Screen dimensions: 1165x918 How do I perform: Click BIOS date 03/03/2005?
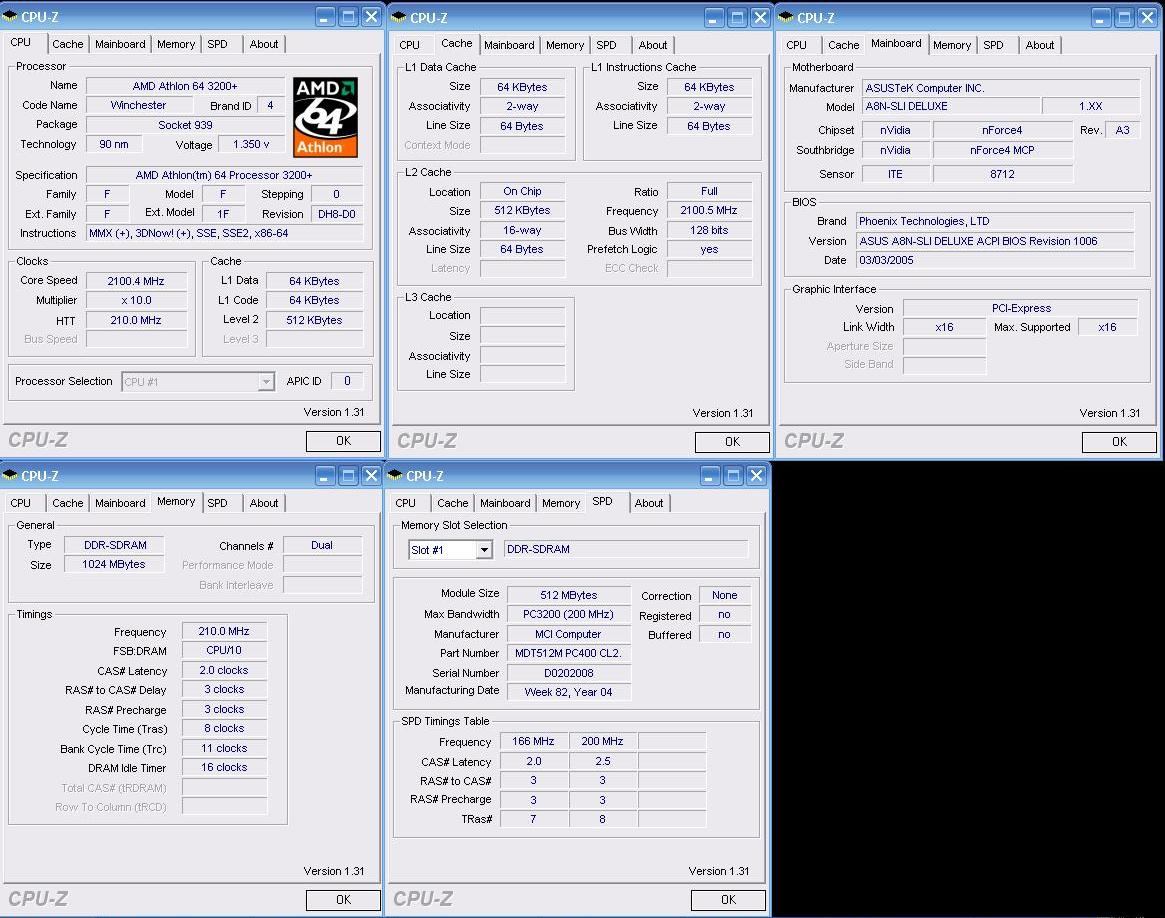(x=995, y=260)
